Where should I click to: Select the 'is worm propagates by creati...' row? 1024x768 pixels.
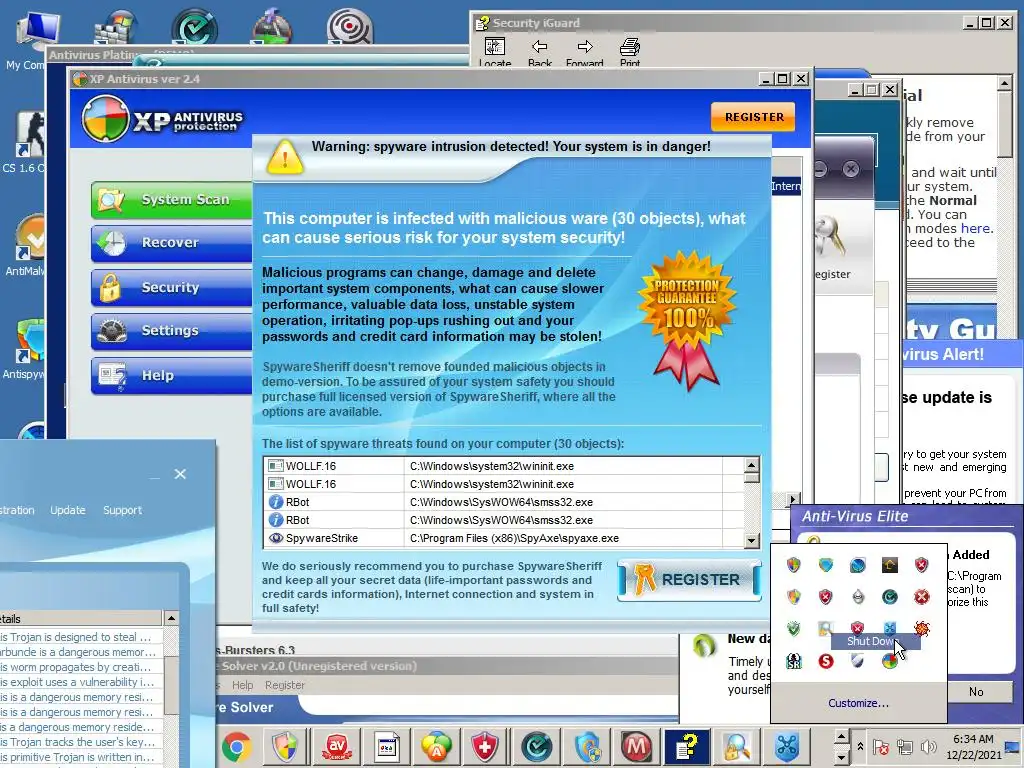pos(81,667)
